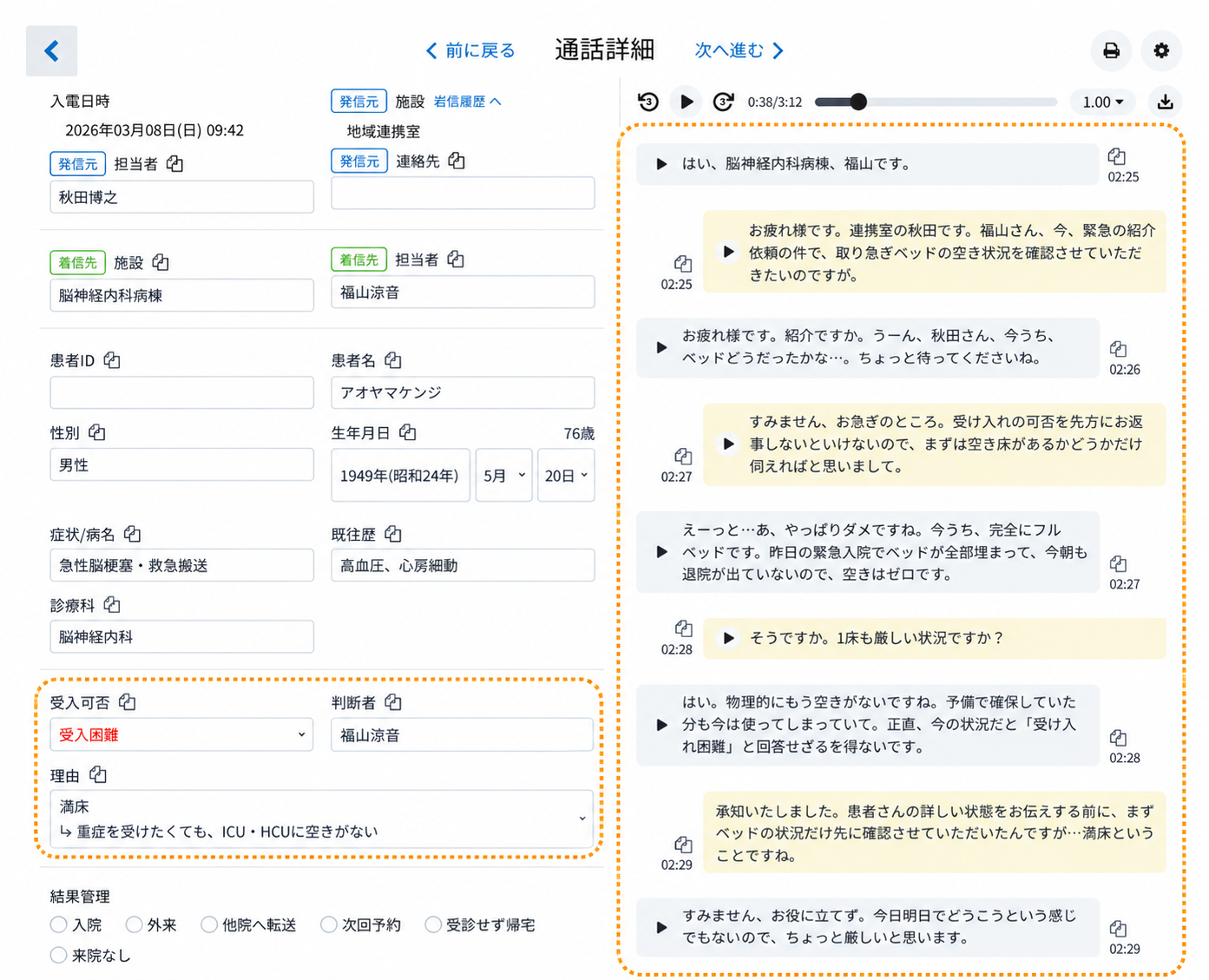Go to 次へ進む next call
The height and width of the screenshot is (980, 1209).
click(x=739, y=50)
